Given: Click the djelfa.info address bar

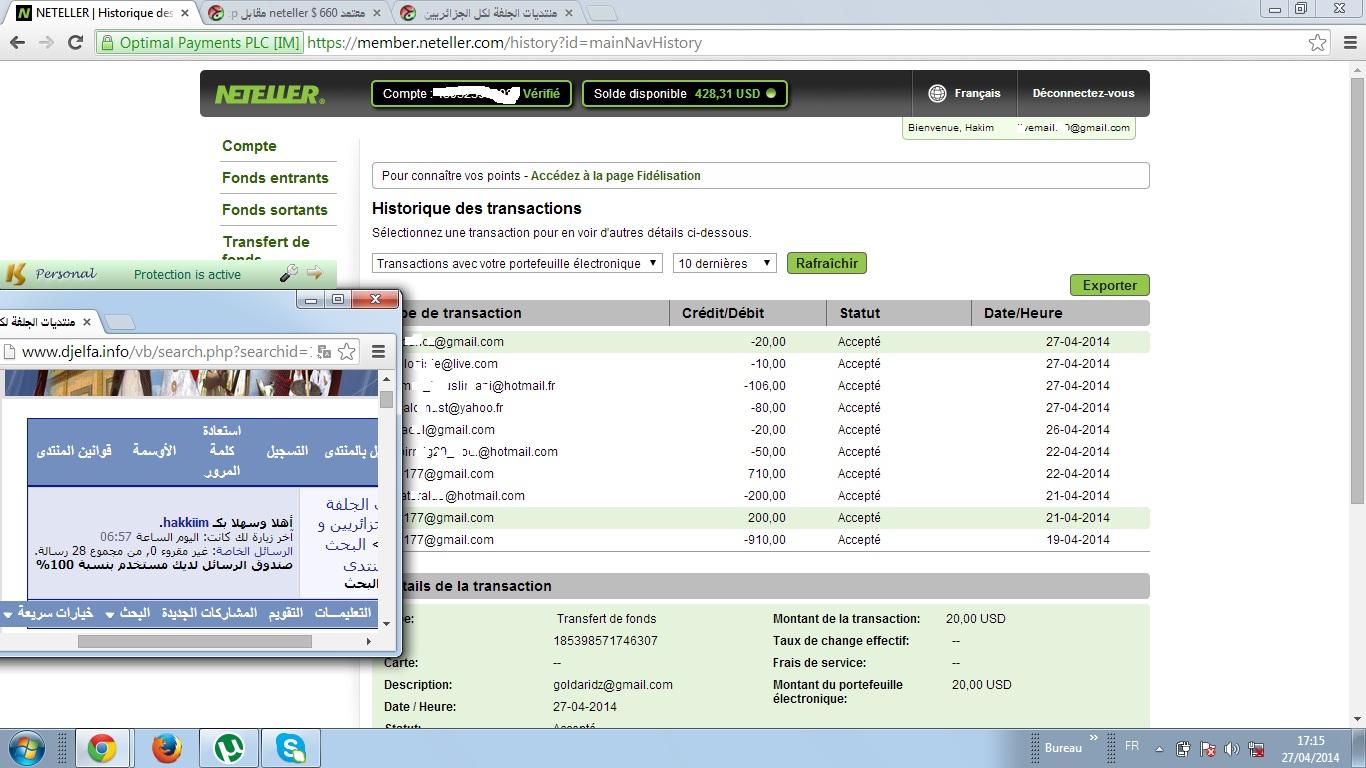Looking at the screenshot, I should pos(167,351).
